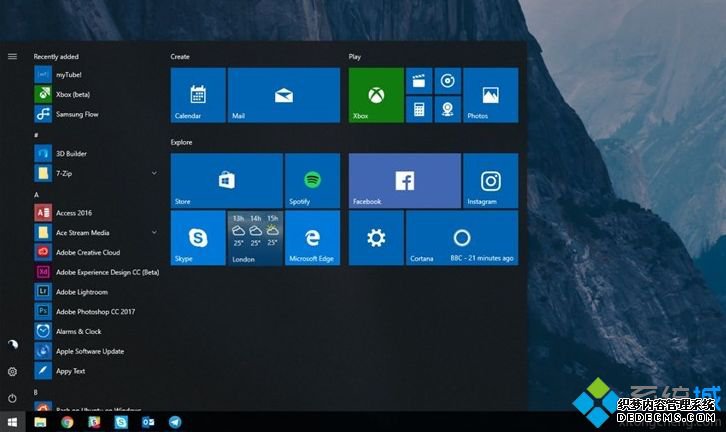Open the London weather tile

(x=255, y=238)
